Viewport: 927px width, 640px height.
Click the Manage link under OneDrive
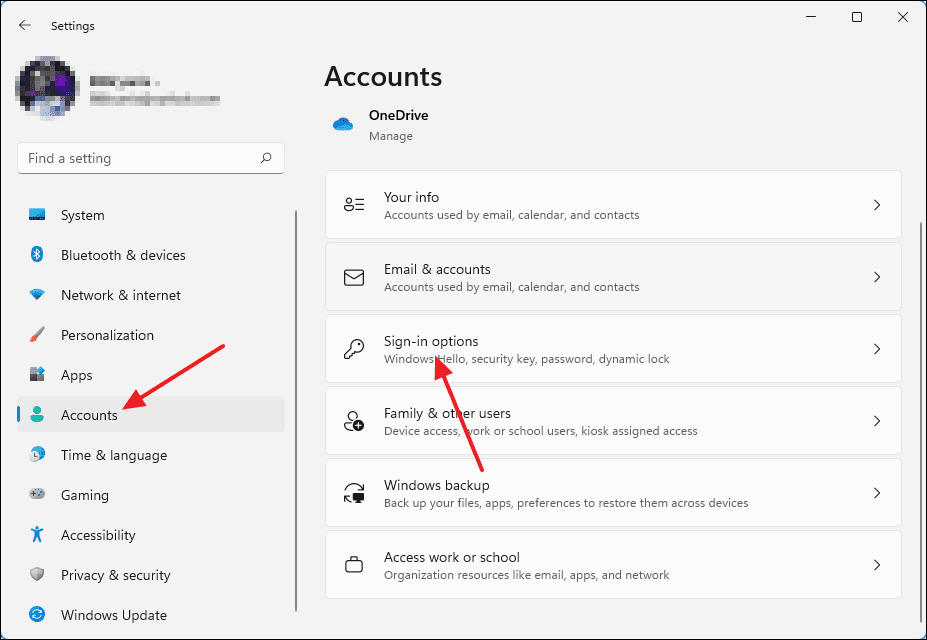pyautogui.click(x=391, y=136)
